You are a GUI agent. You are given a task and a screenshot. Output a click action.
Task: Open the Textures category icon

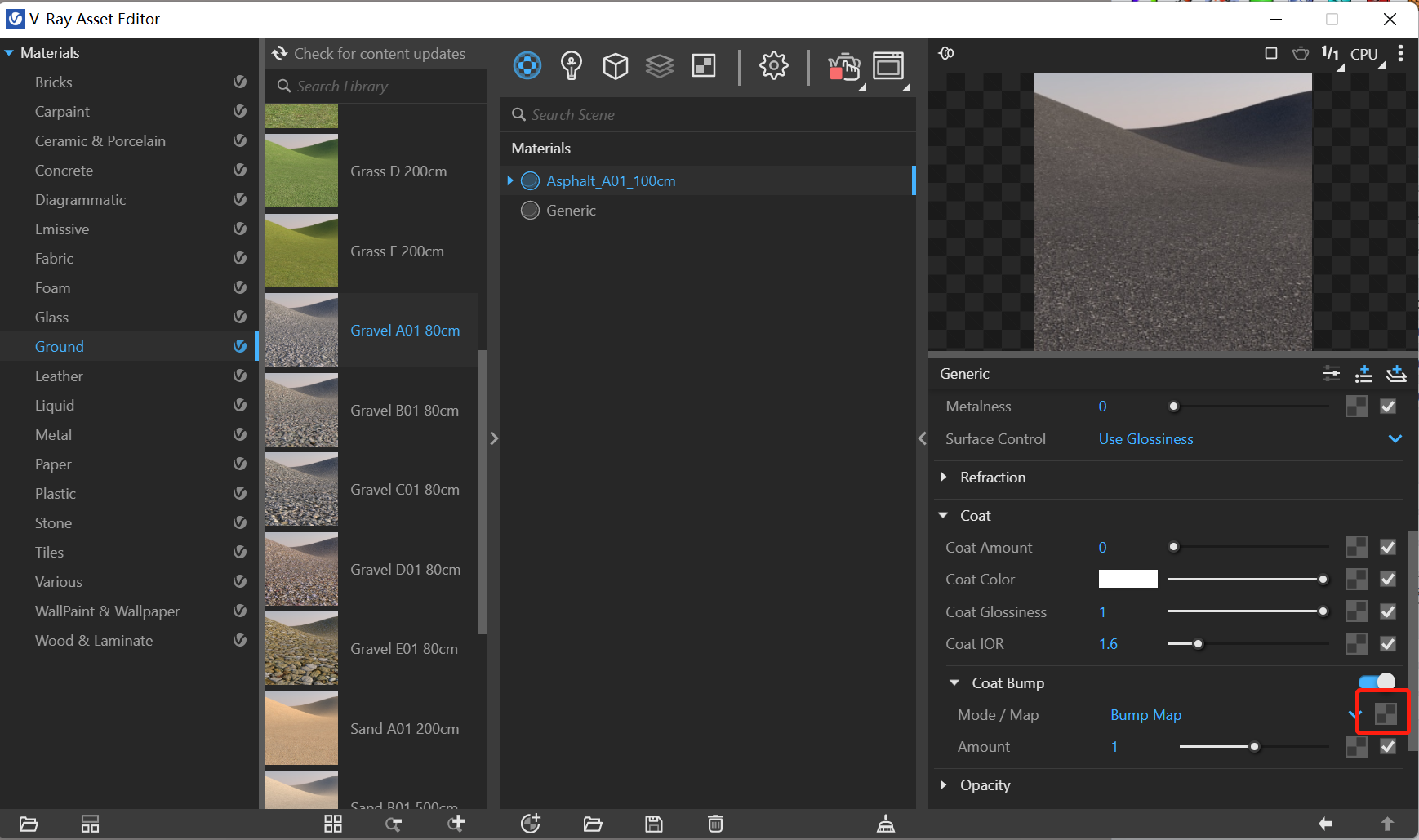[x=704, y=65]
